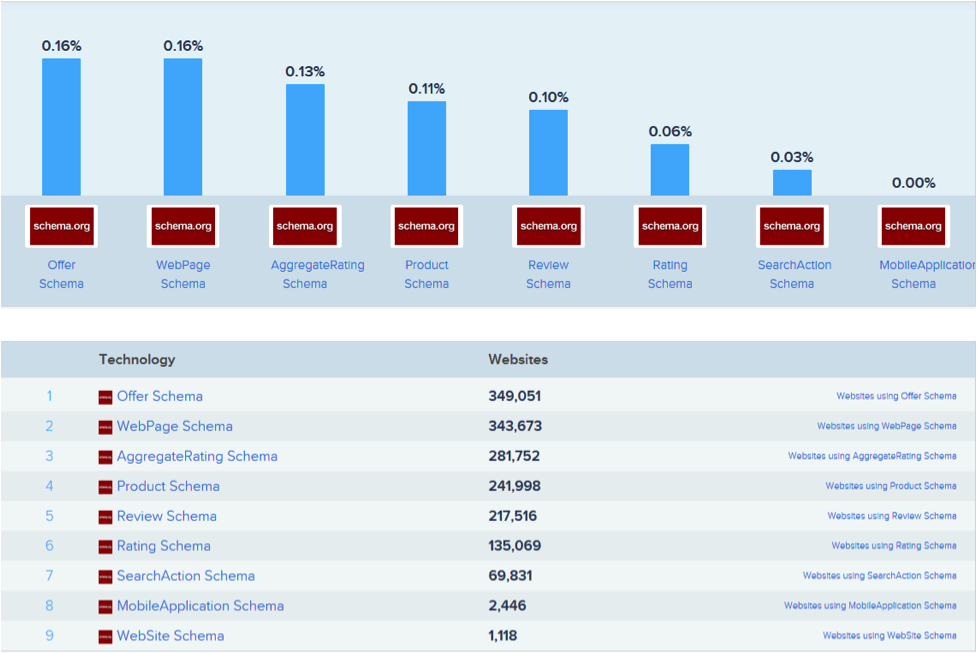The image size is (977, 653).
Task: Open 'Websites using WebPage Schema' link
Action: click(887, 426)
